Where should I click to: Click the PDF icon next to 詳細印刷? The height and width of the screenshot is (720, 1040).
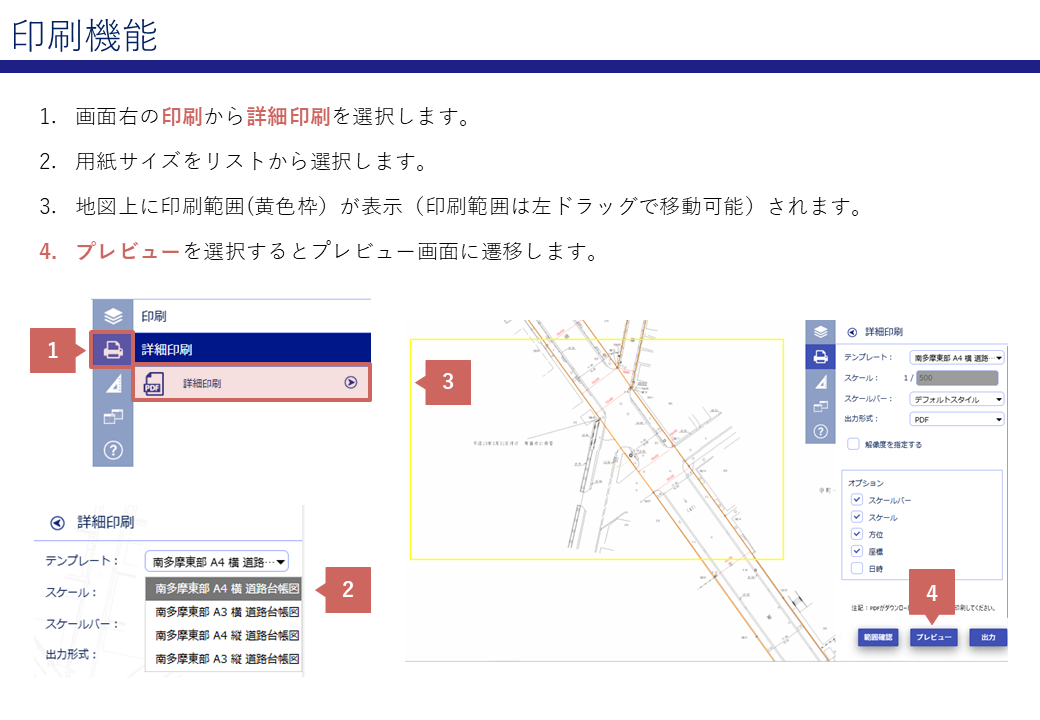153,382
